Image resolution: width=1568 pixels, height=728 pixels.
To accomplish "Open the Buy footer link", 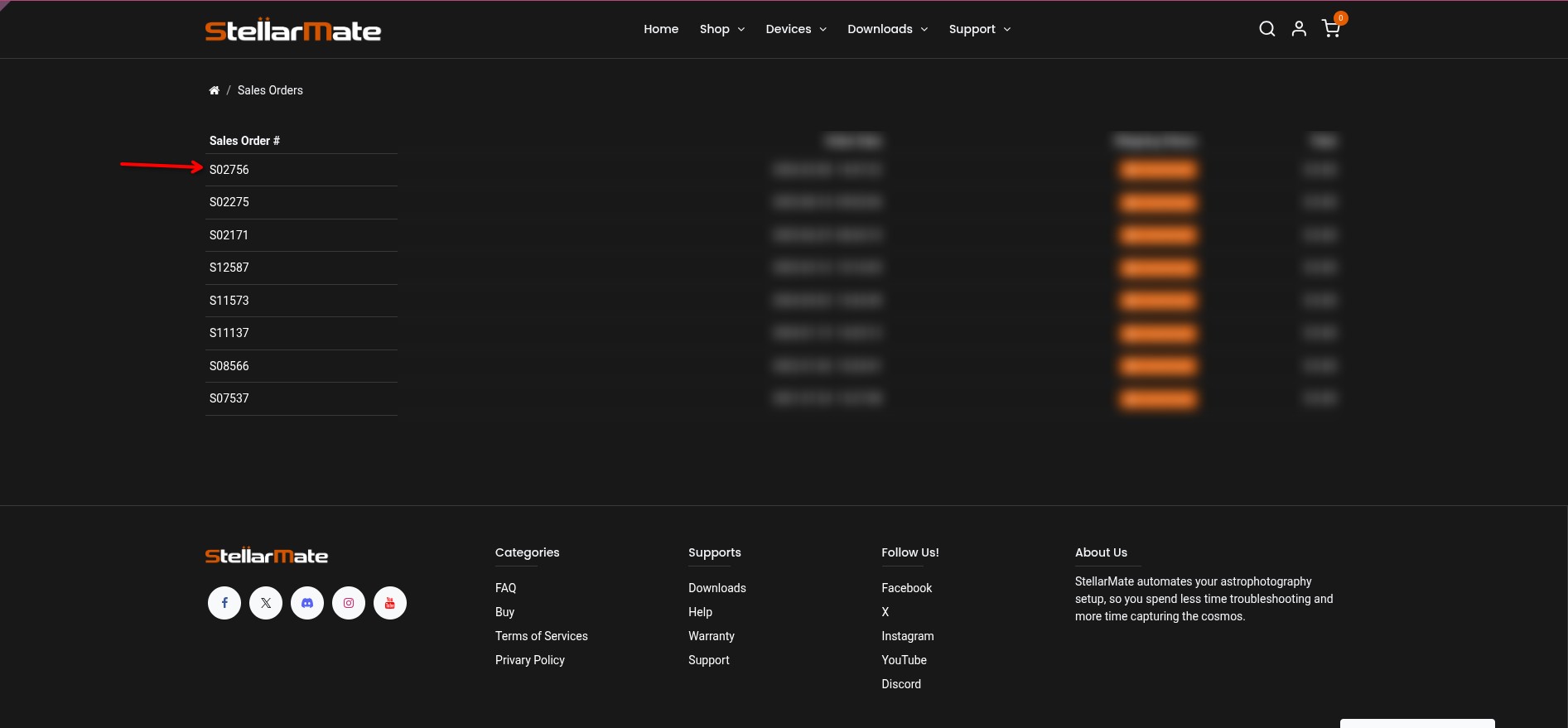I will [x=505, y=612].
